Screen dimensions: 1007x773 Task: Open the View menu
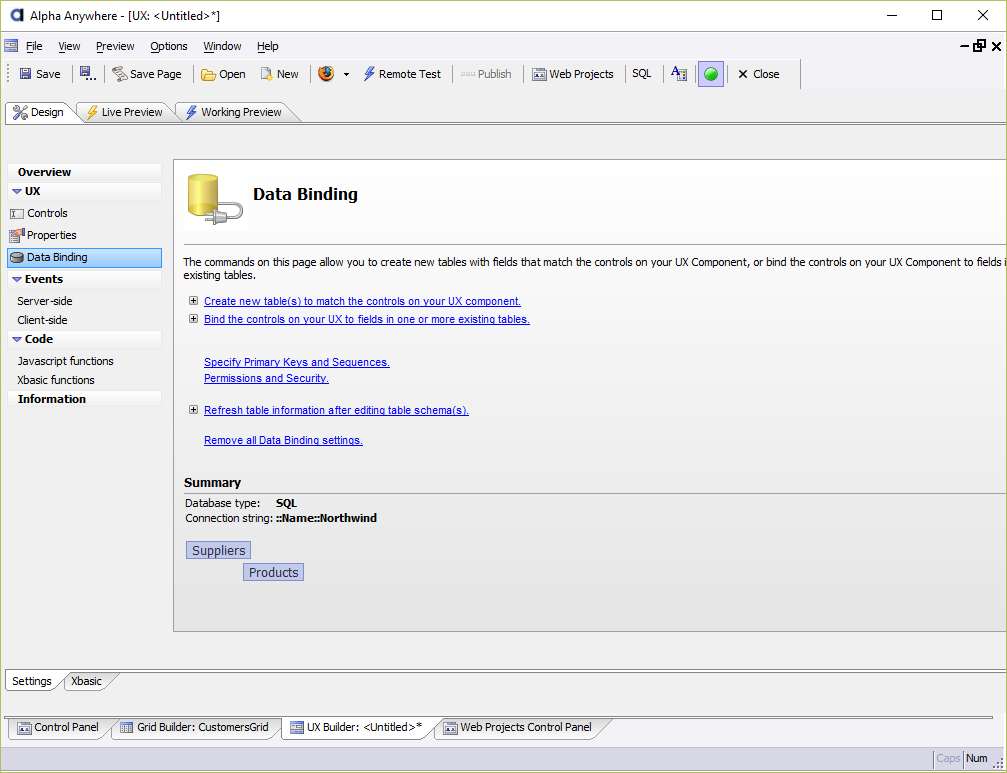point(69,46)
